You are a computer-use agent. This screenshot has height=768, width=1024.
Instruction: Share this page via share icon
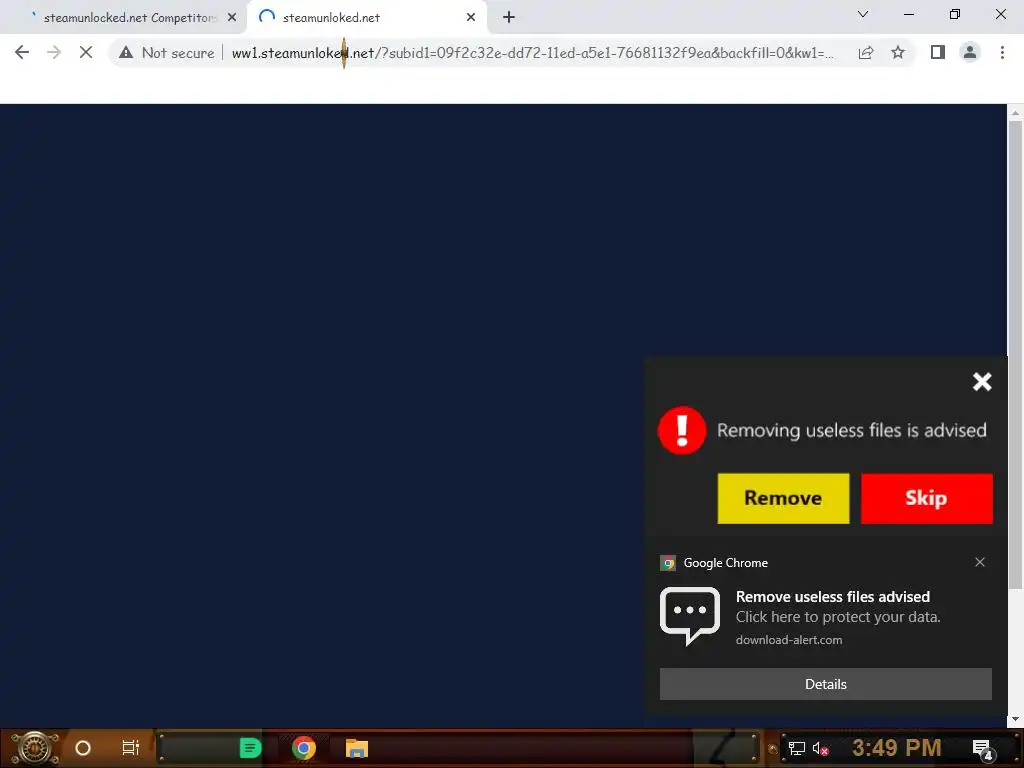click(x=866, y=52)
